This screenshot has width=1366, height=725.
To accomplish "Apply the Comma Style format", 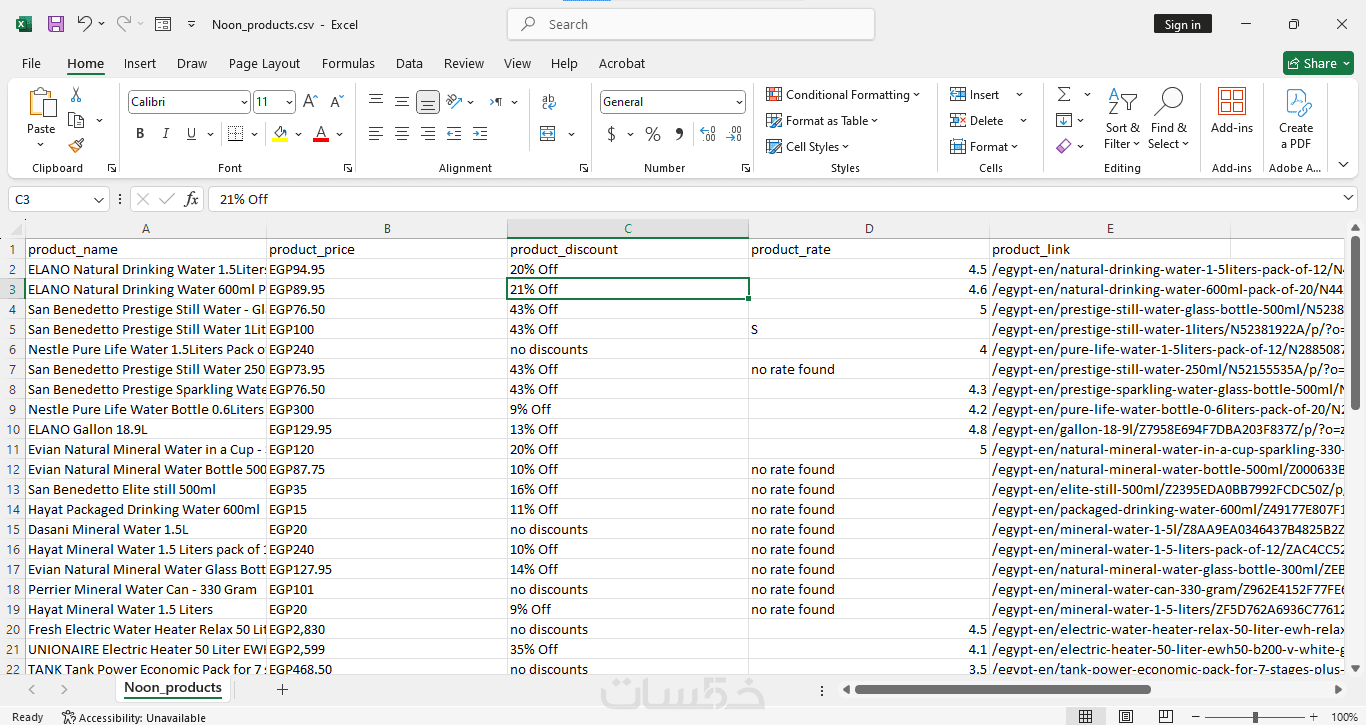I will [x=679, y=134].
